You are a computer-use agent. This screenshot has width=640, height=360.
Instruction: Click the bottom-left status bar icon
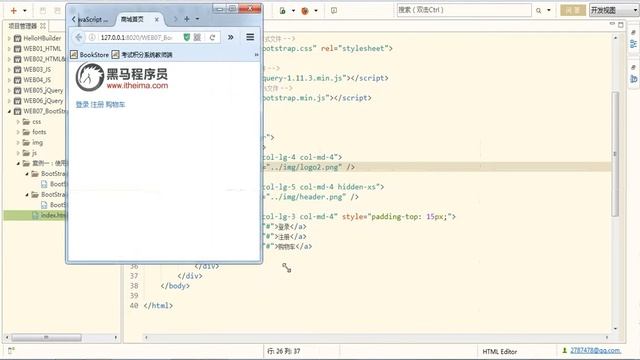pyautogui.click(x=11, y=351)
